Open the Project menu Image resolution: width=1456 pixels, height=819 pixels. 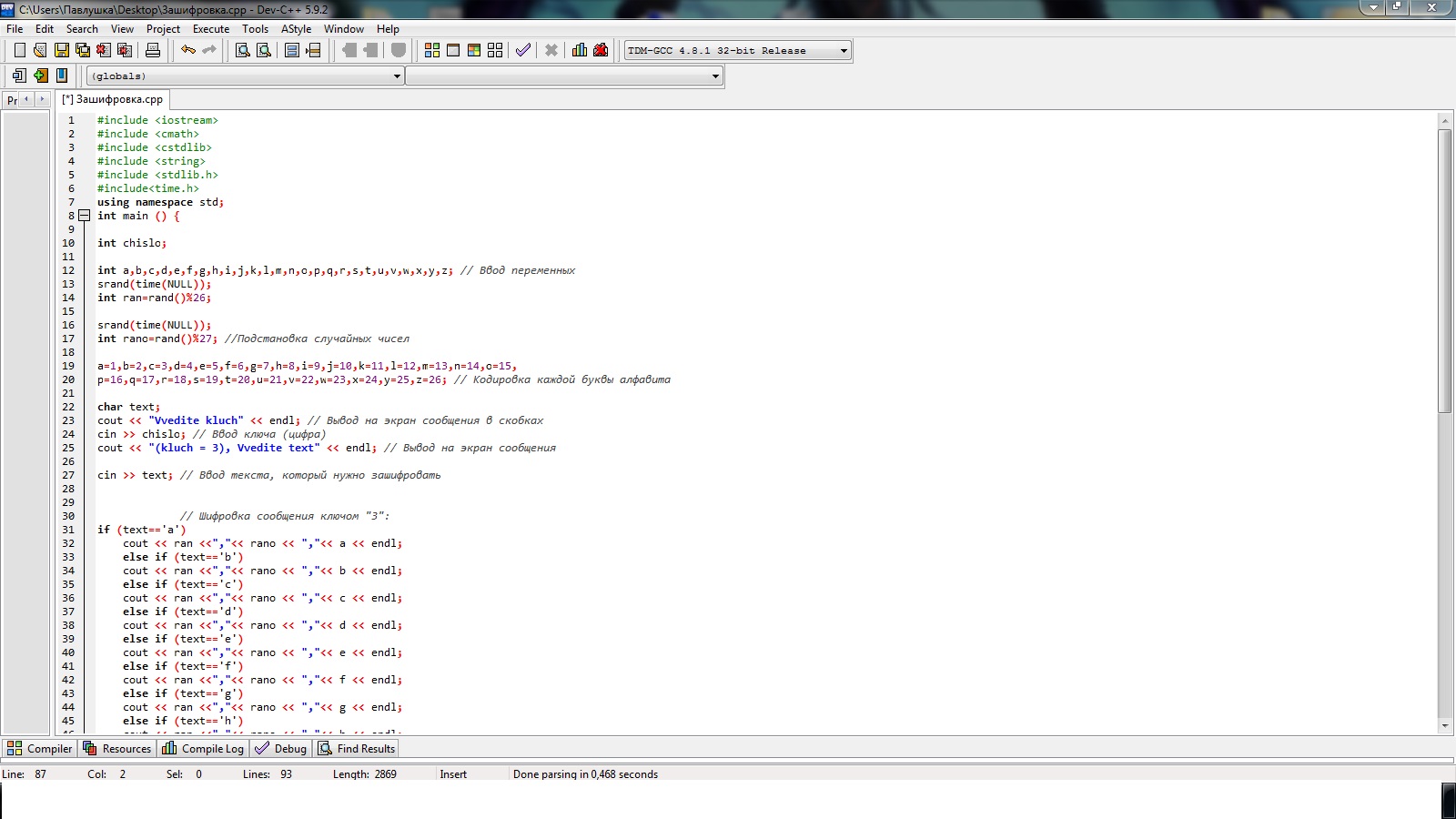click(x=163, y=28)
